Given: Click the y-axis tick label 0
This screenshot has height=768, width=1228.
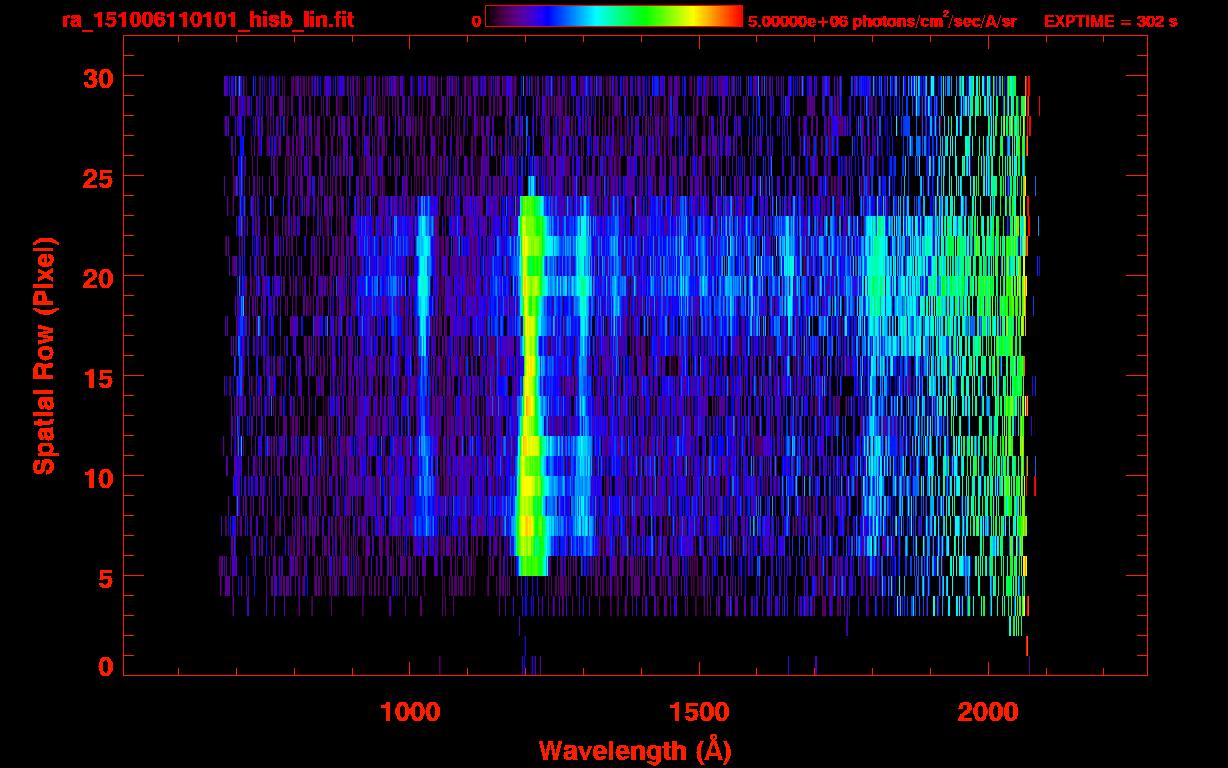Looking at the screenshot, I should 105,666.
